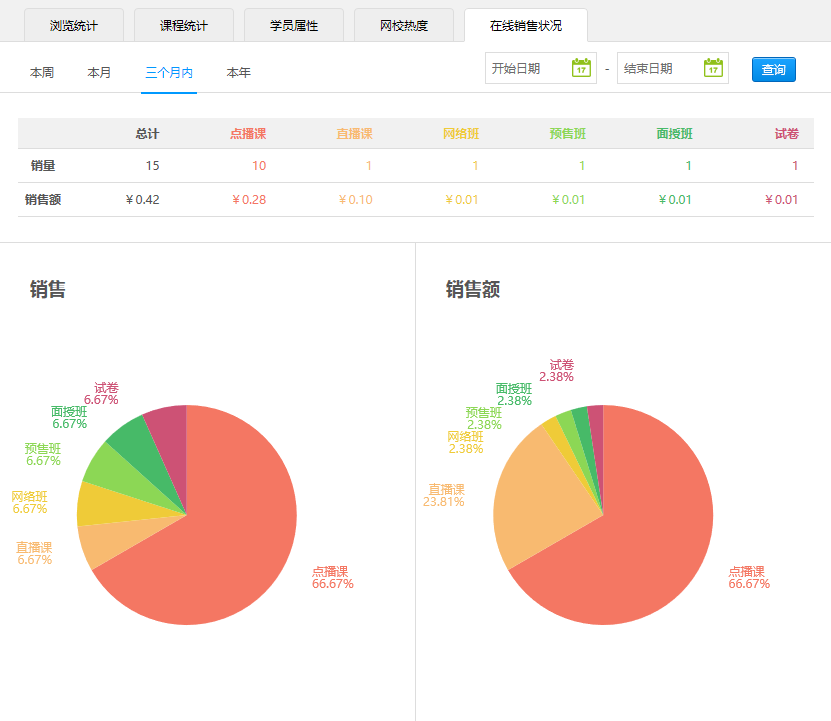
Task: Filter by 本月 time range
Action: (99, 72)
